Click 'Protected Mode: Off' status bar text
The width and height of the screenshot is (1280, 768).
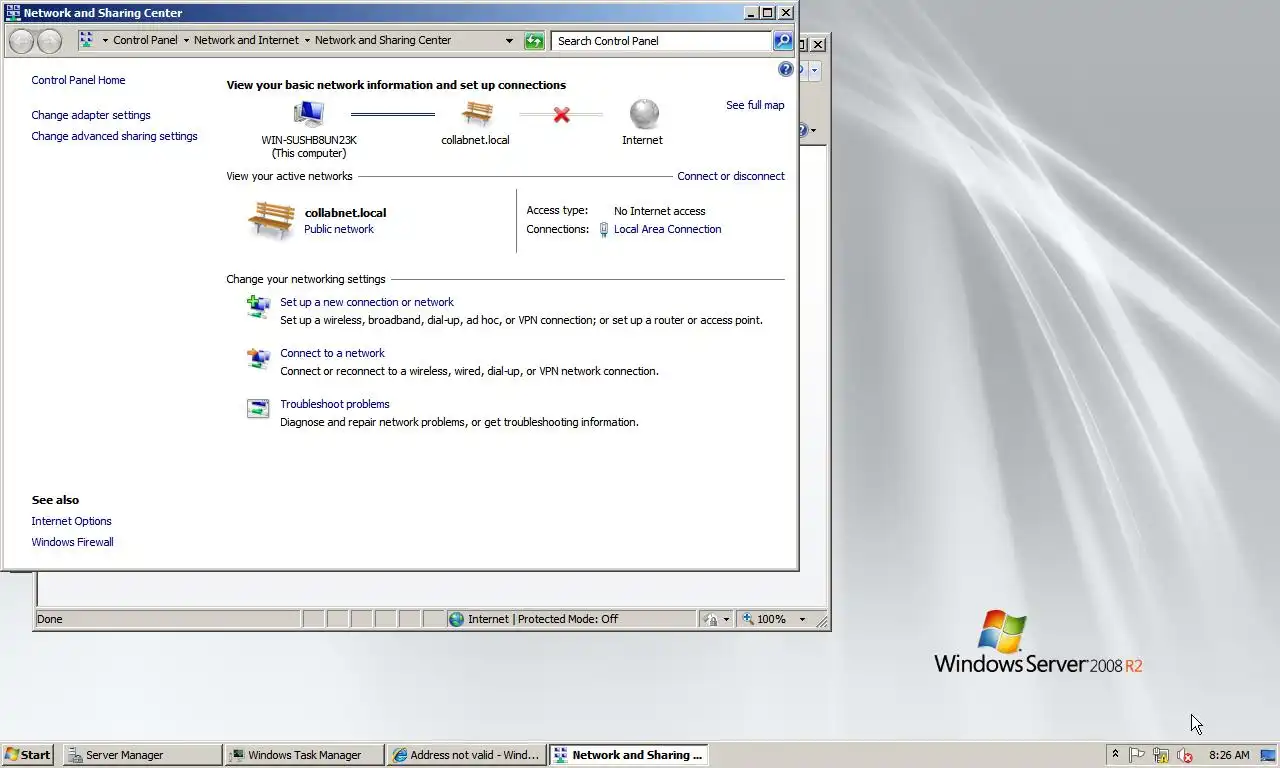coord(568,619)
